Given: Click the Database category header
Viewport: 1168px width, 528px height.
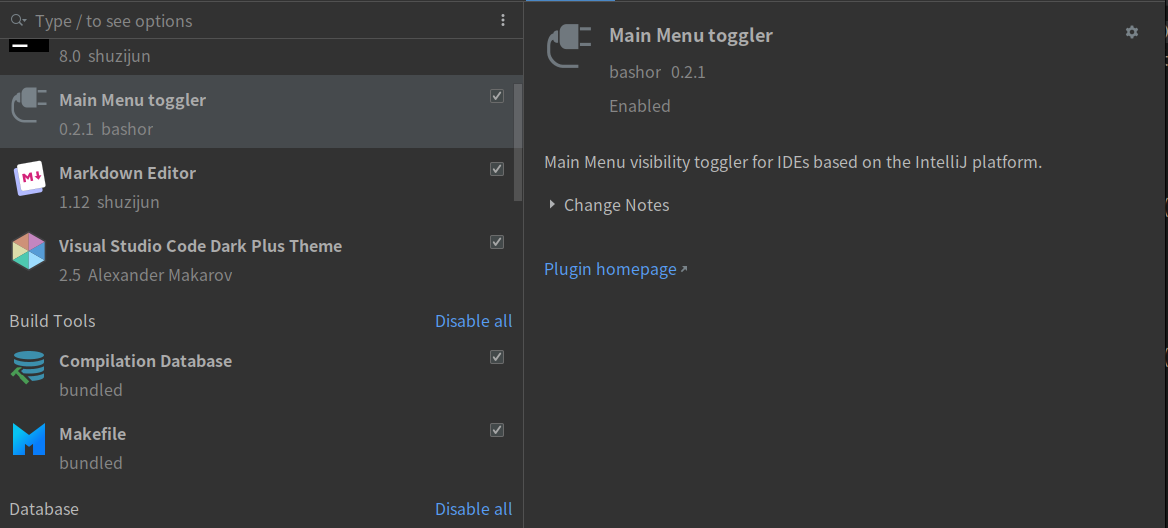Looking at the screenshot, I should (44, 509).
